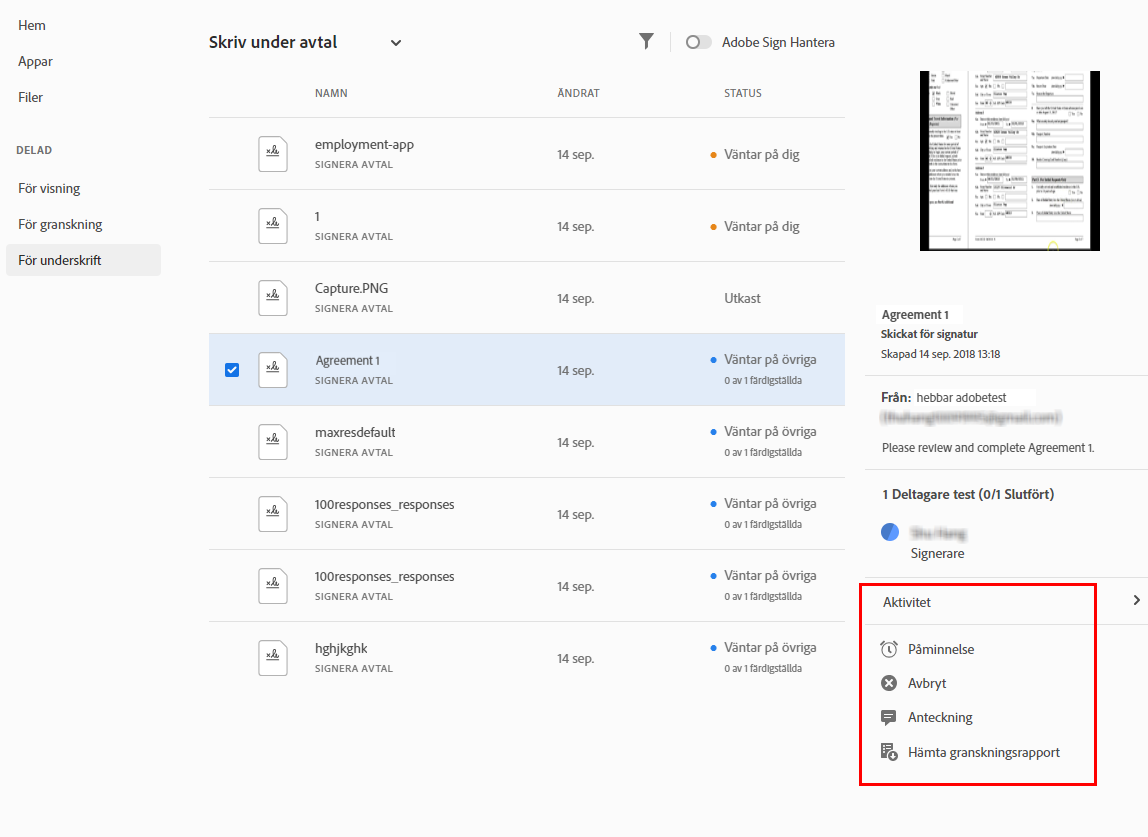Click the filter funnel icon
Screen dimensions: 1148x837
[x=647, y=41]
